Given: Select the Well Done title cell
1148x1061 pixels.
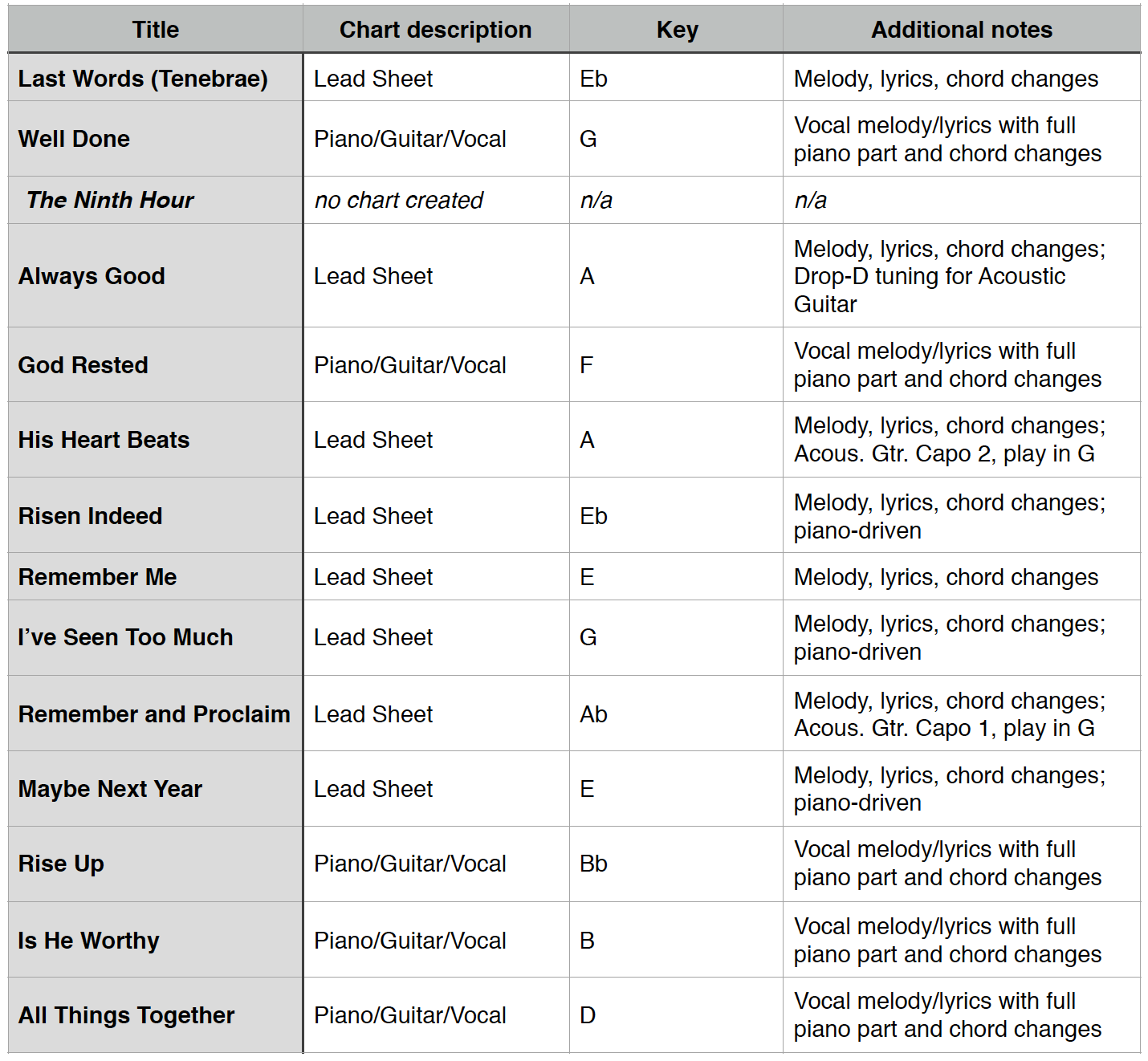Looking at the screenshot, I should click(x=74, y=139).
